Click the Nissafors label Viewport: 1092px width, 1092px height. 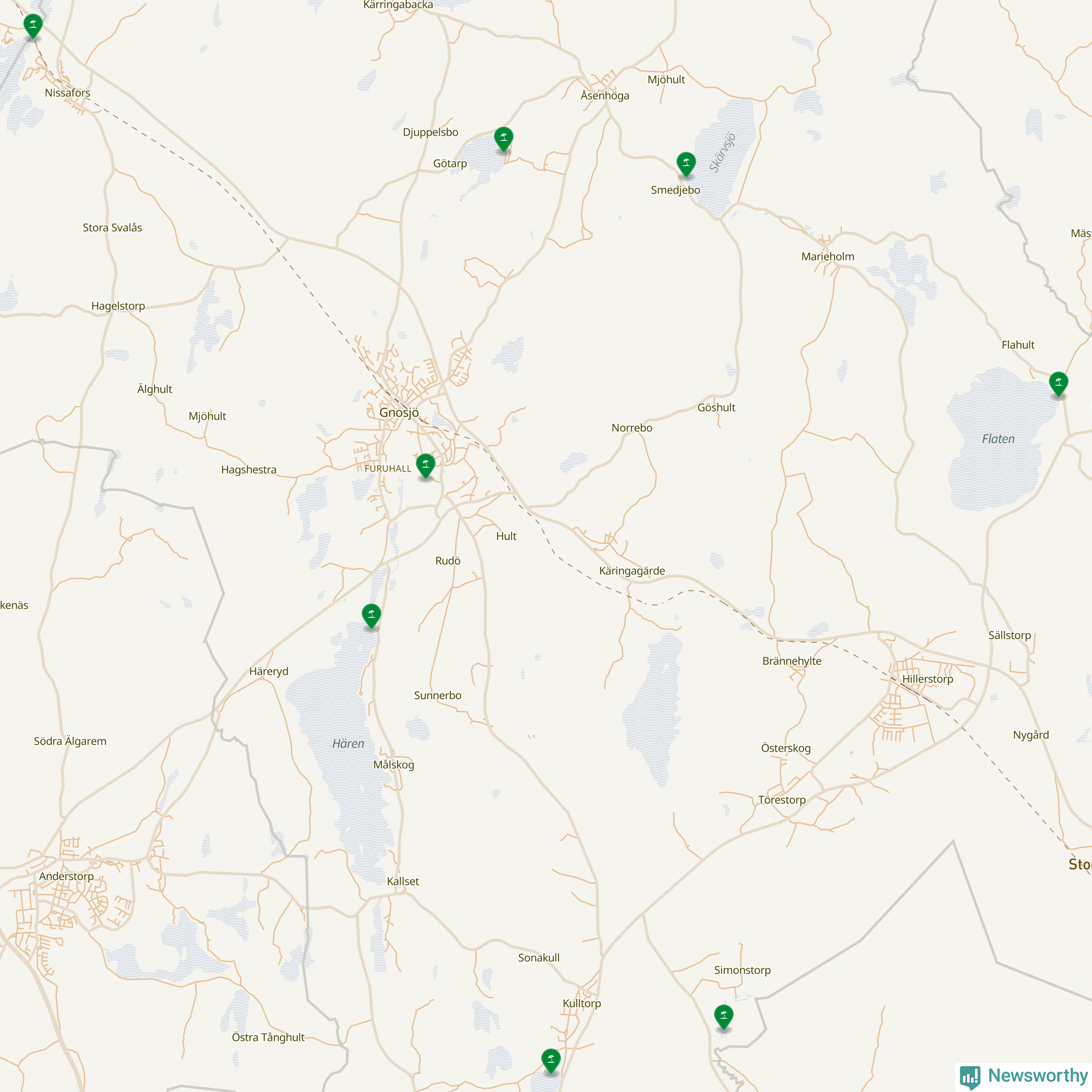point(67,93)
